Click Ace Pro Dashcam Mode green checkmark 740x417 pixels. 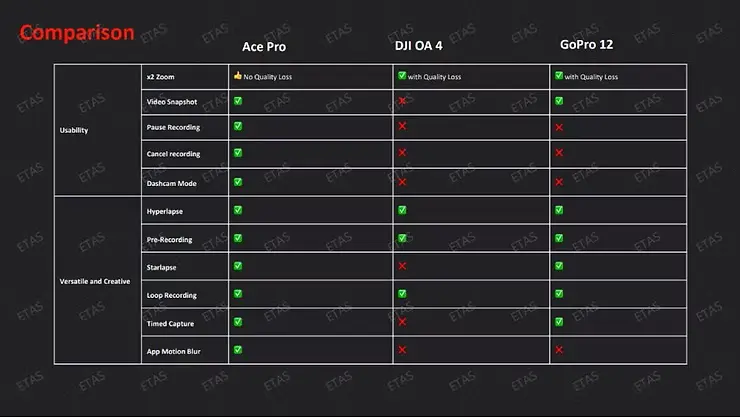[x=238, y=181]
